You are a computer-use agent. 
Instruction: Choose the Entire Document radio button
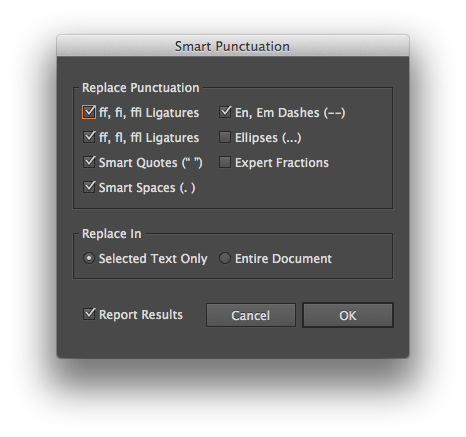point(225,258)
